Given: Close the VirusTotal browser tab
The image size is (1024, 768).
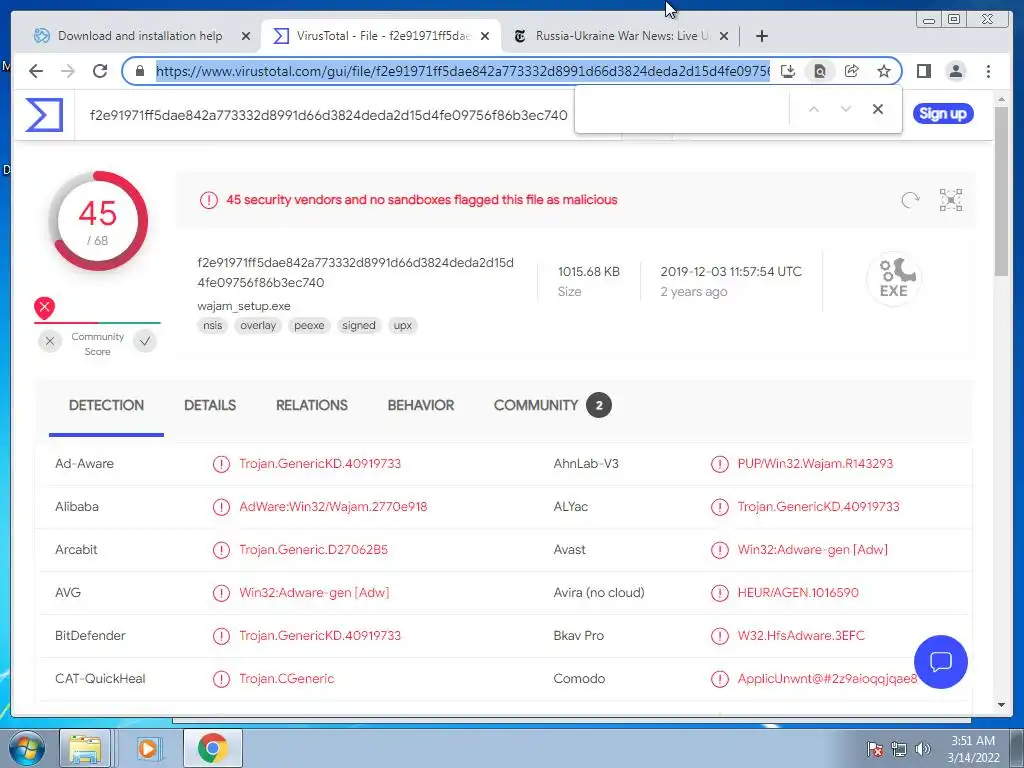Looking at the screenshot, I should [x=485, y=36].
